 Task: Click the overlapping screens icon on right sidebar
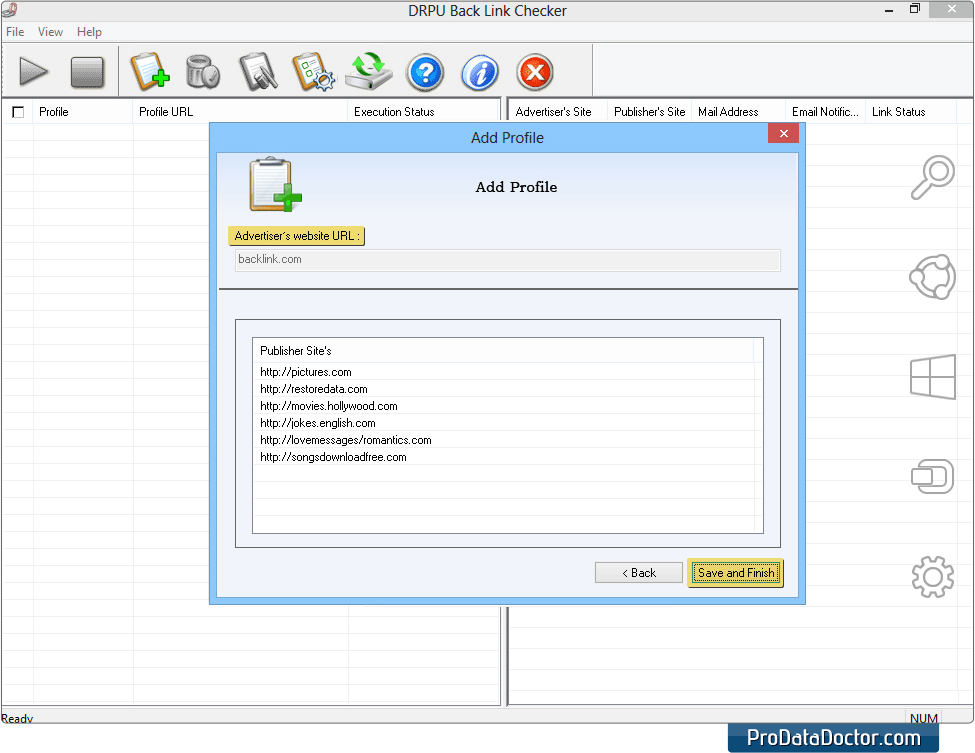coord(933,477)
